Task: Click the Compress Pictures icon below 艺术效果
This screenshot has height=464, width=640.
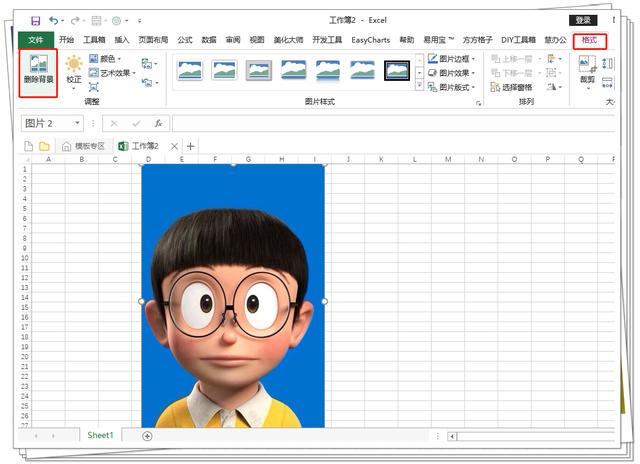Action: point(94,87)
